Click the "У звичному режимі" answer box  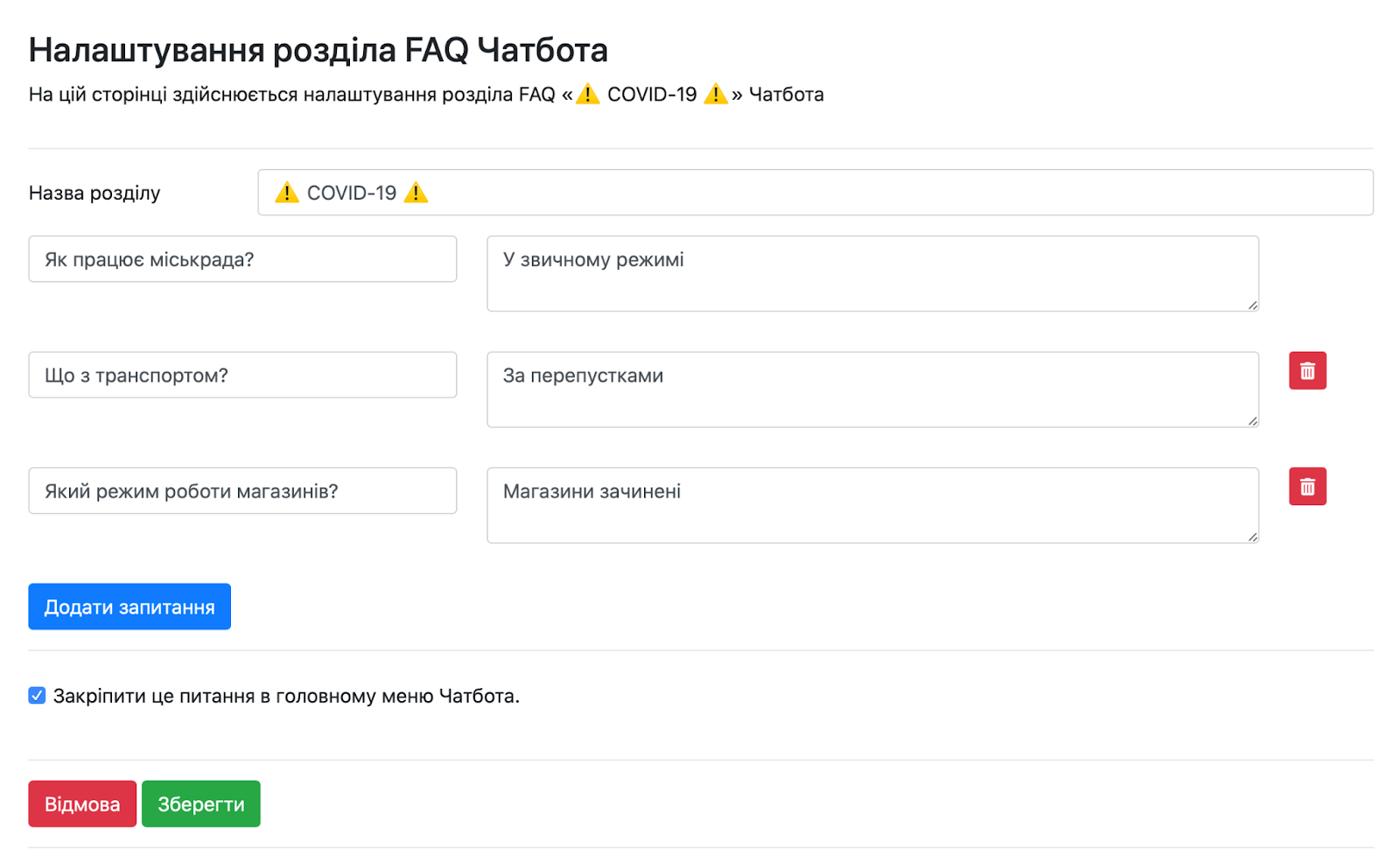(872, 274)
